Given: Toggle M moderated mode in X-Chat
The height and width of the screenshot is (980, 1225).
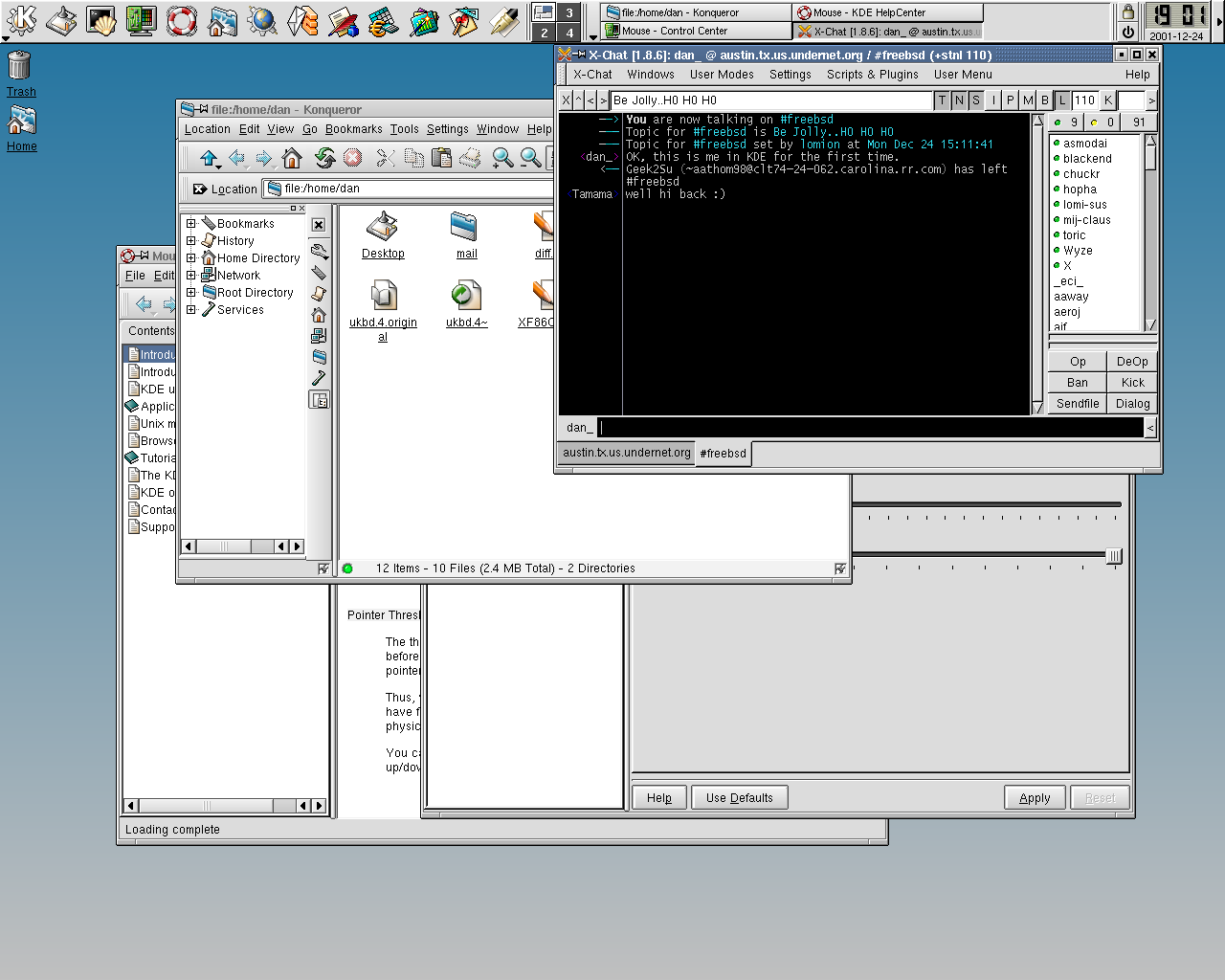Looking at the screenshot, I should coord(1028,100).
